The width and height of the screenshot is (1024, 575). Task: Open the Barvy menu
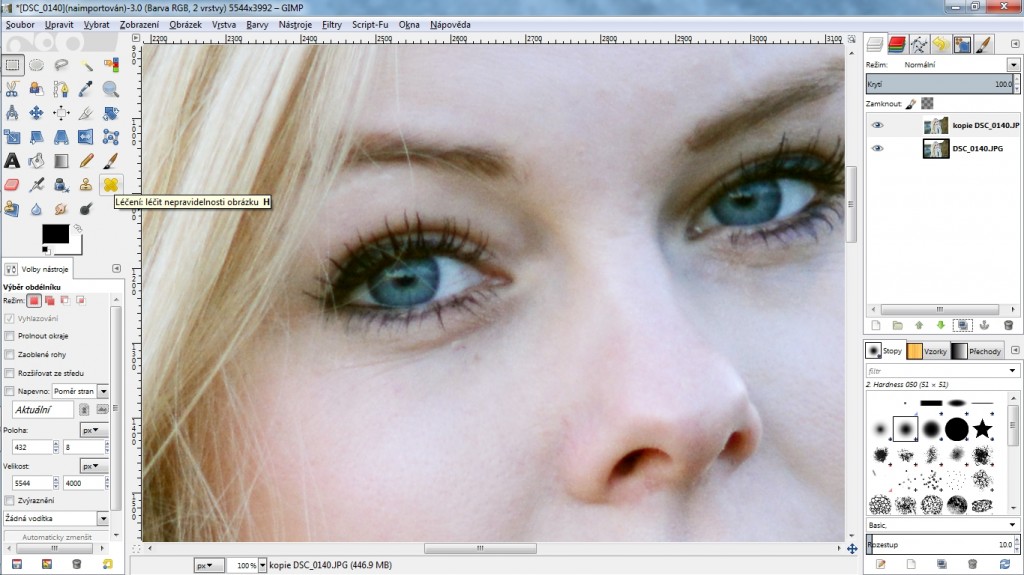pos(257,25)
